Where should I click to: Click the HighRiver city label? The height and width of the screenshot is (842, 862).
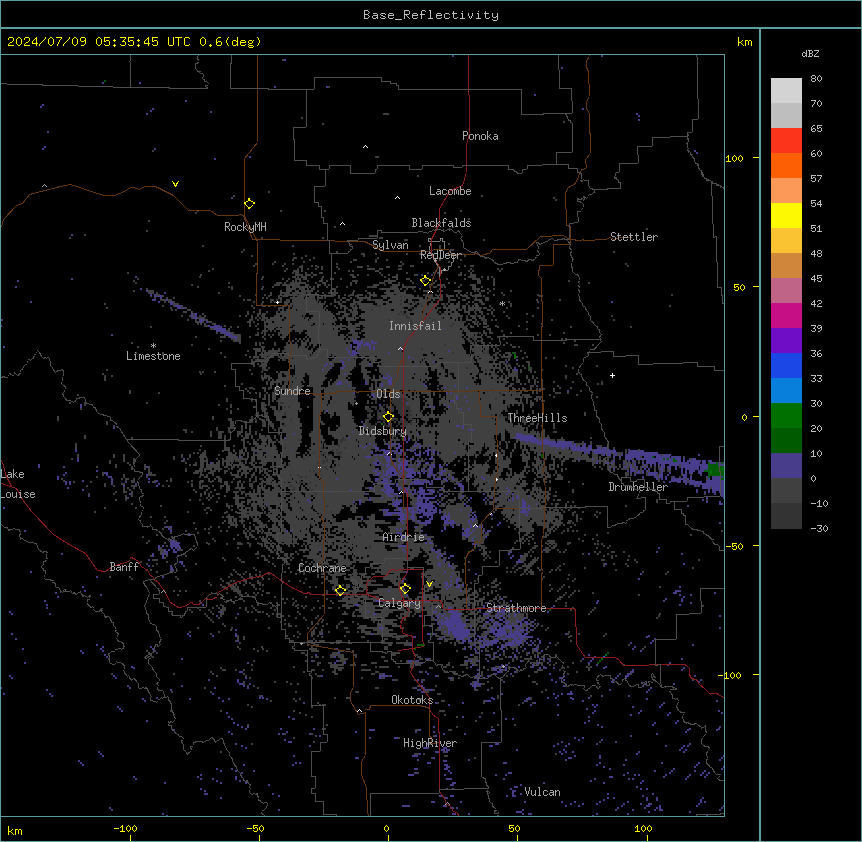430,743
